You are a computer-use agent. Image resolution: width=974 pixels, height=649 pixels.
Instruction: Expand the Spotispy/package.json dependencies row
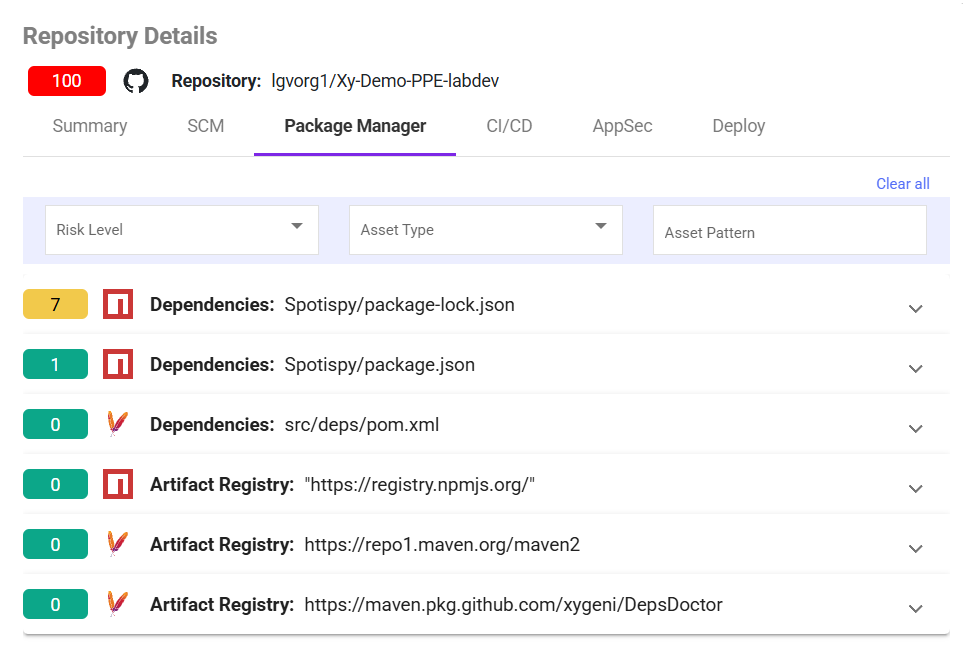click(915, 368)
